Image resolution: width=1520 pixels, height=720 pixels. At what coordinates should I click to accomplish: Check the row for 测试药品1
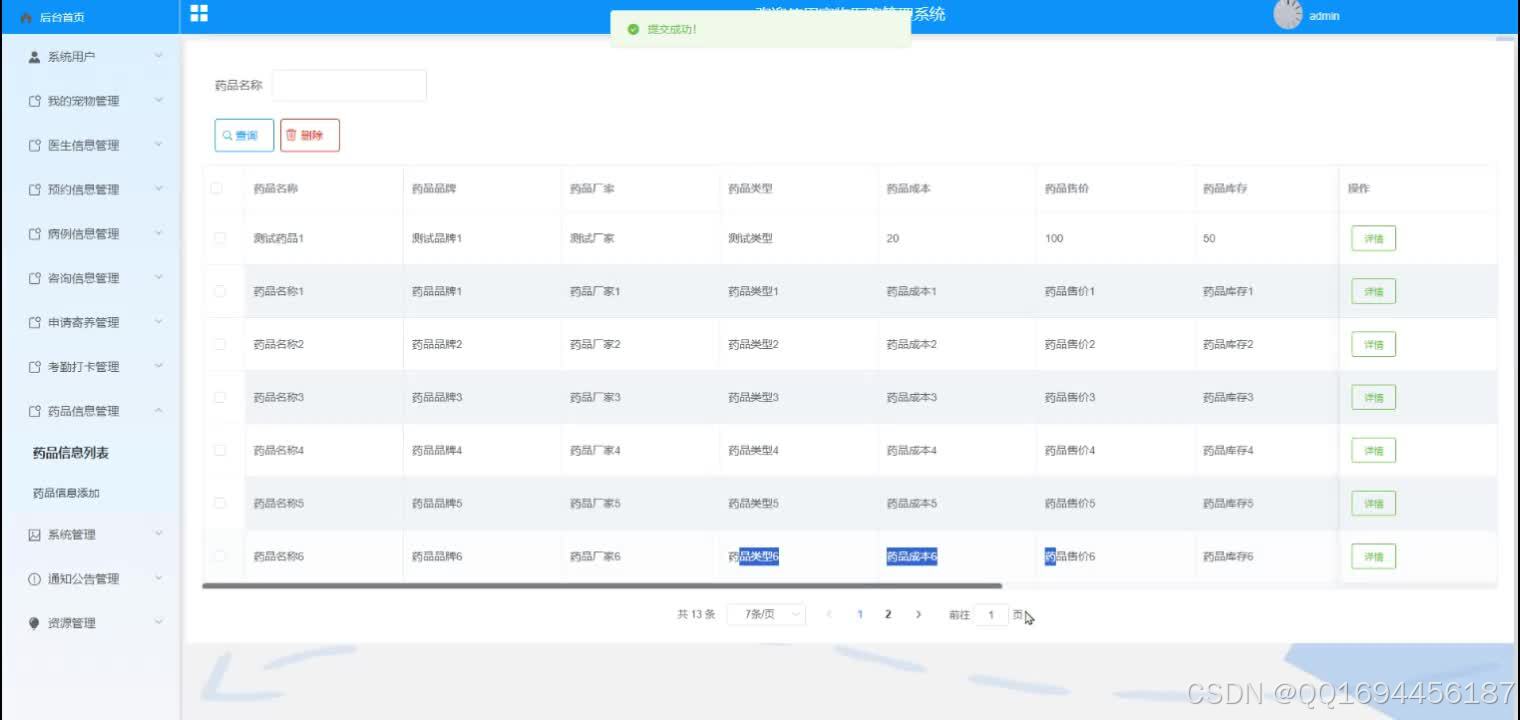point(220,238)
